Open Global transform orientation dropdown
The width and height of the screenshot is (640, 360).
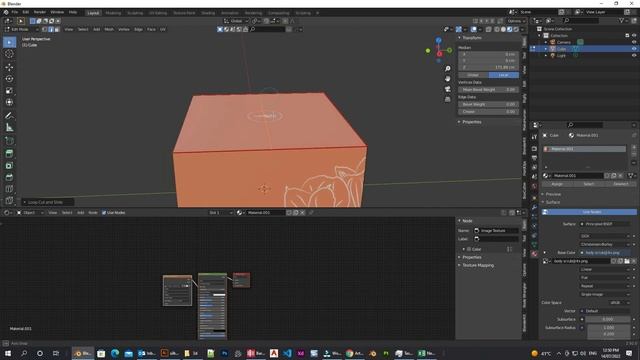tap(236, 21)
